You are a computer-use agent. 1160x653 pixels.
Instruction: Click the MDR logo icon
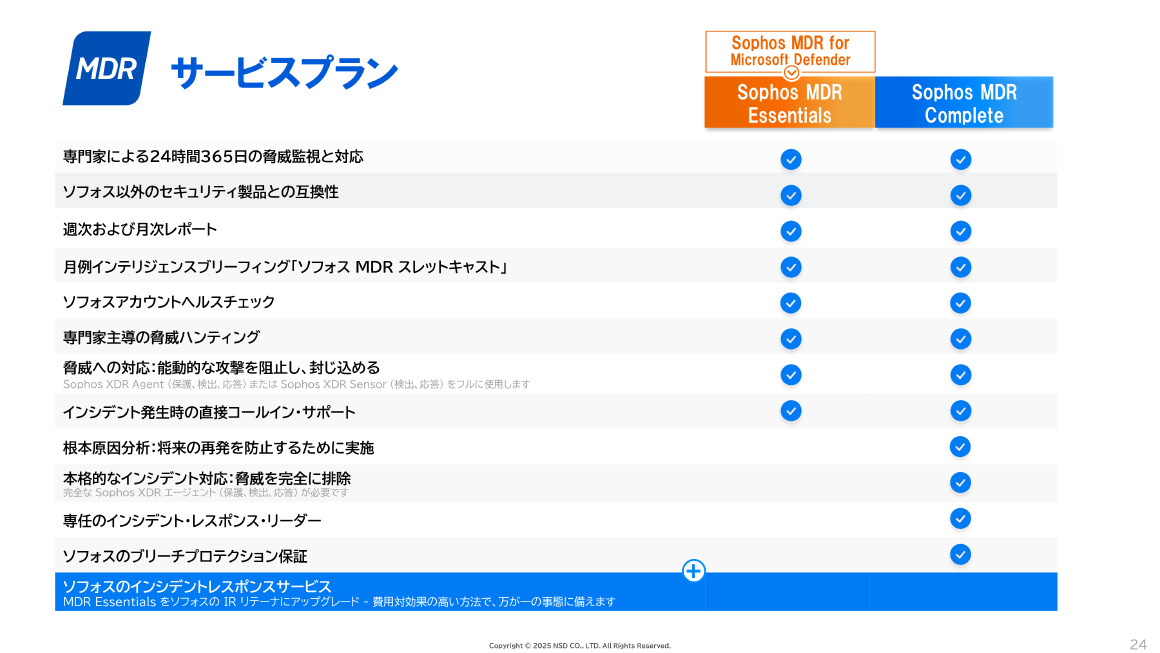105,68
